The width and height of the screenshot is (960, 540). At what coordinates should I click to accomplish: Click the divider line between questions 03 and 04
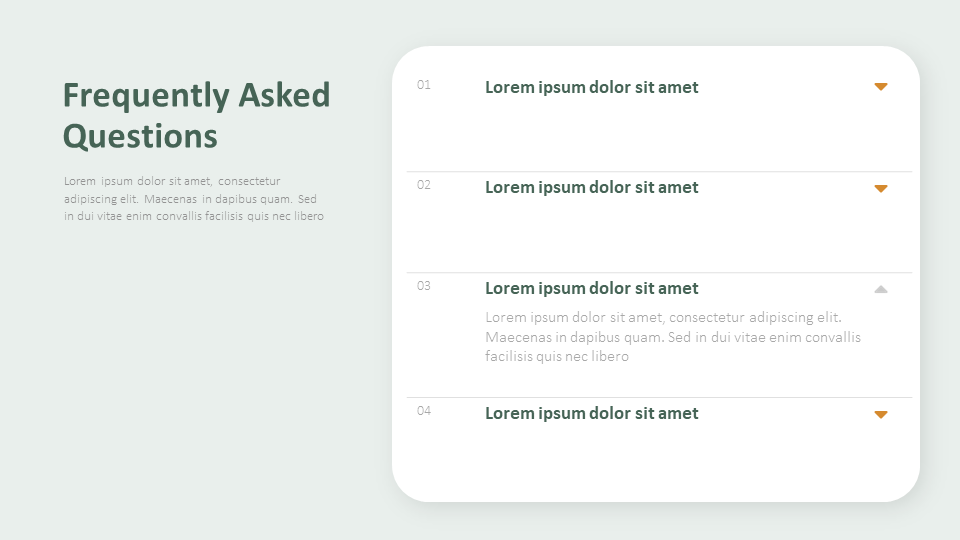coord(658,397)
